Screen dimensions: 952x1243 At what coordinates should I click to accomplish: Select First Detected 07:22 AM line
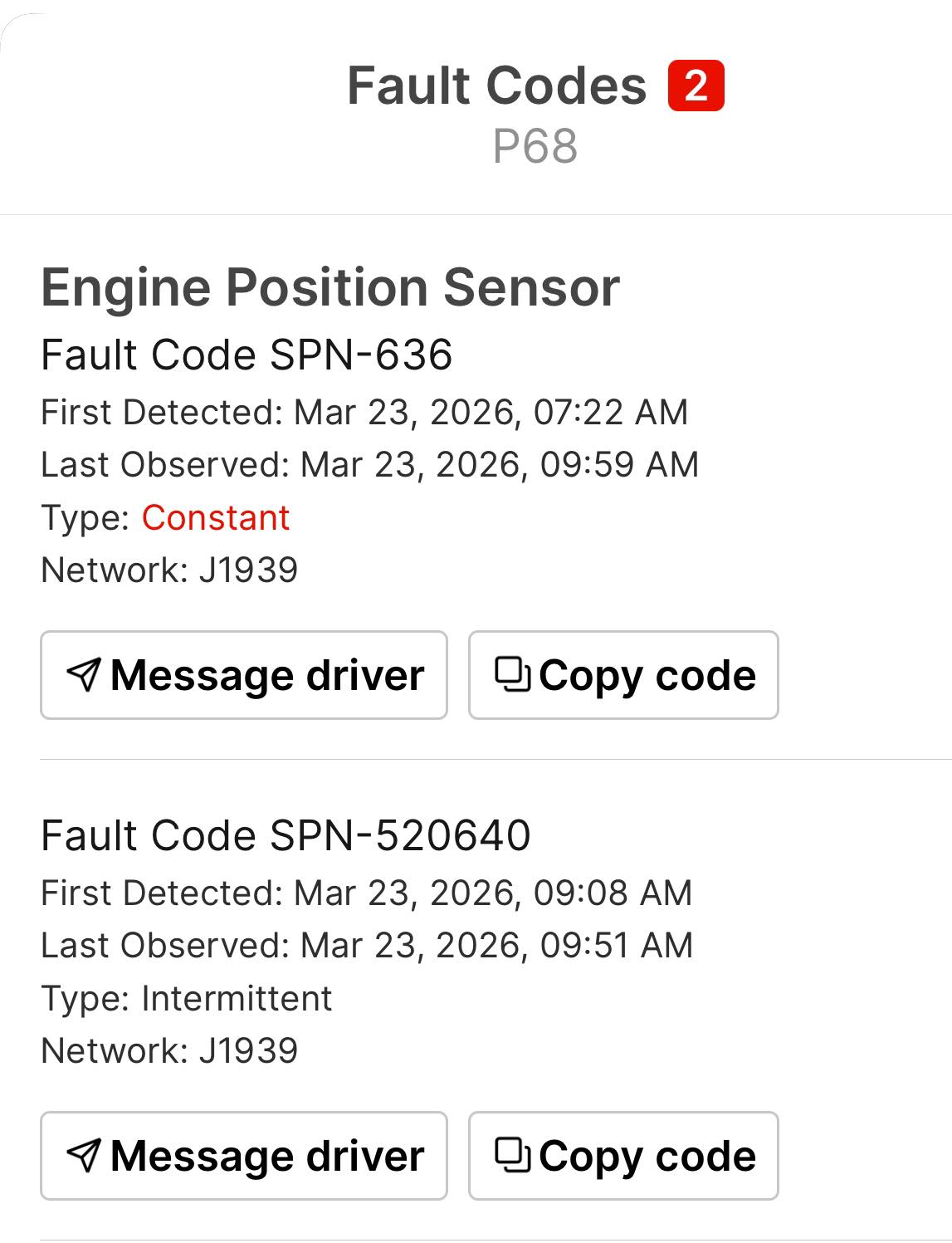[x=364, y=412]
